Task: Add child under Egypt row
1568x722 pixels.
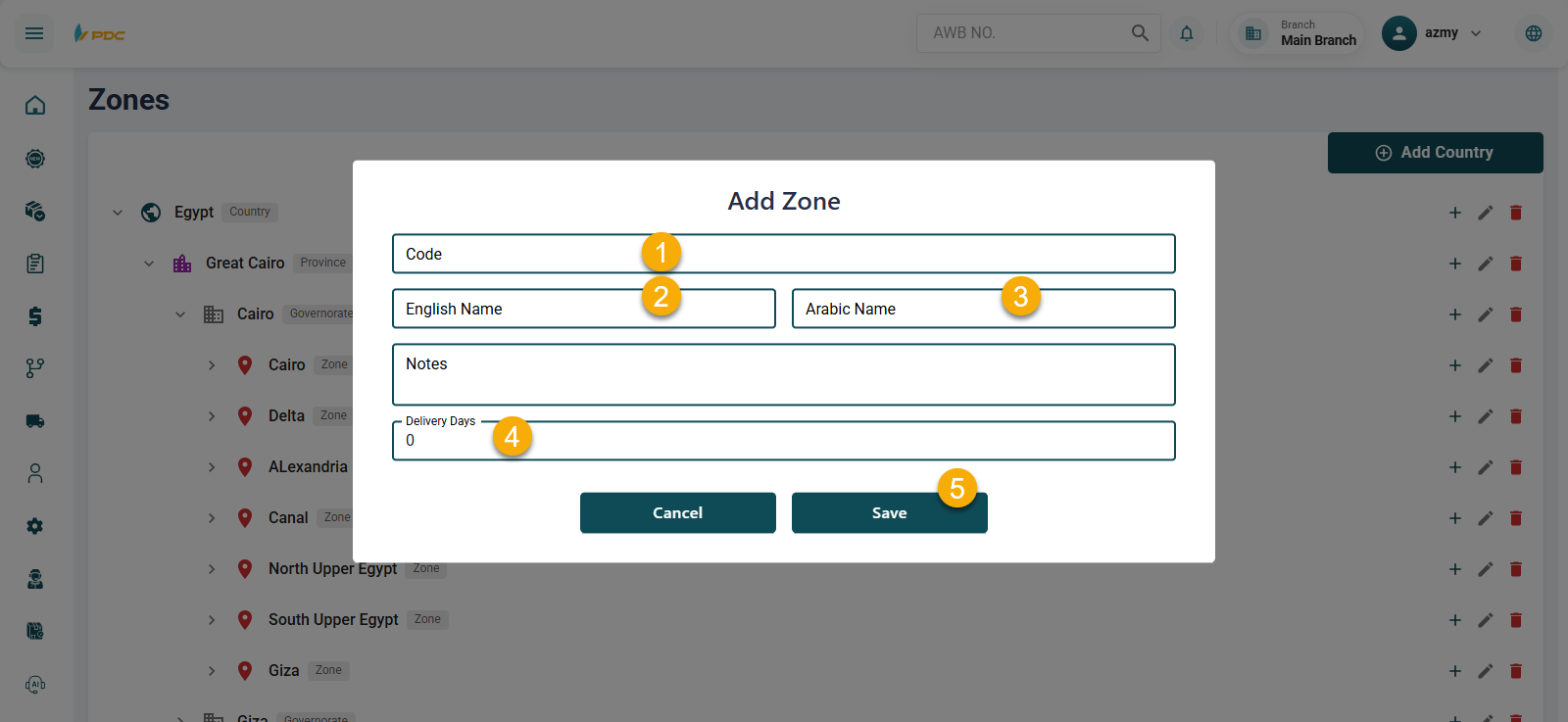Action: tap(1455, 213)
